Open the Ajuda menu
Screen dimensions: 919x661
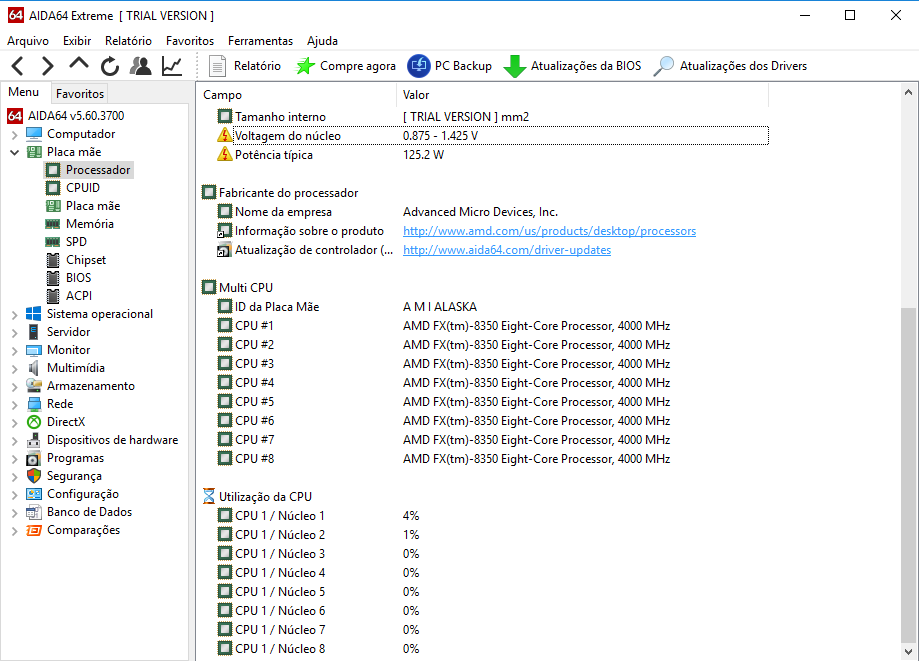coord(322,40)
